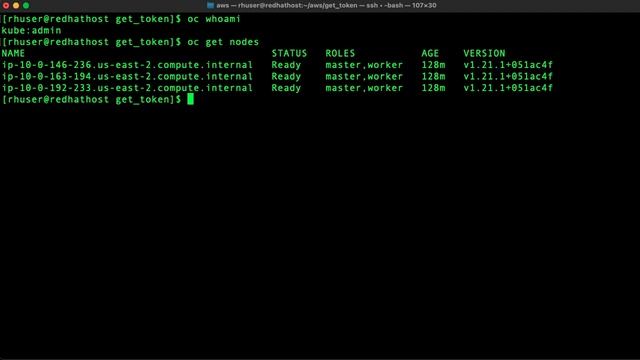This screenshot has height=360, width=640.
Task: Click node name ip-10-0-146-236.us-east-2.compute.internal
Action: pos(127,65)
